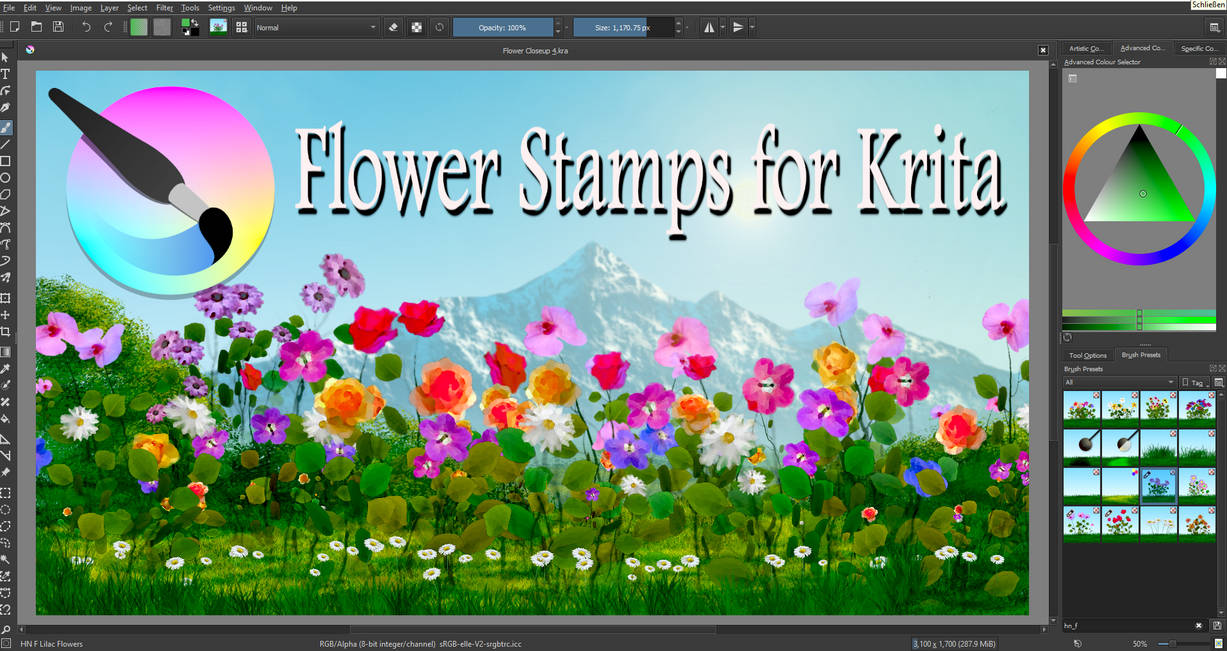Toggle Eraser mode in the top toolbar
The image size is (1227, 651).
393,27
